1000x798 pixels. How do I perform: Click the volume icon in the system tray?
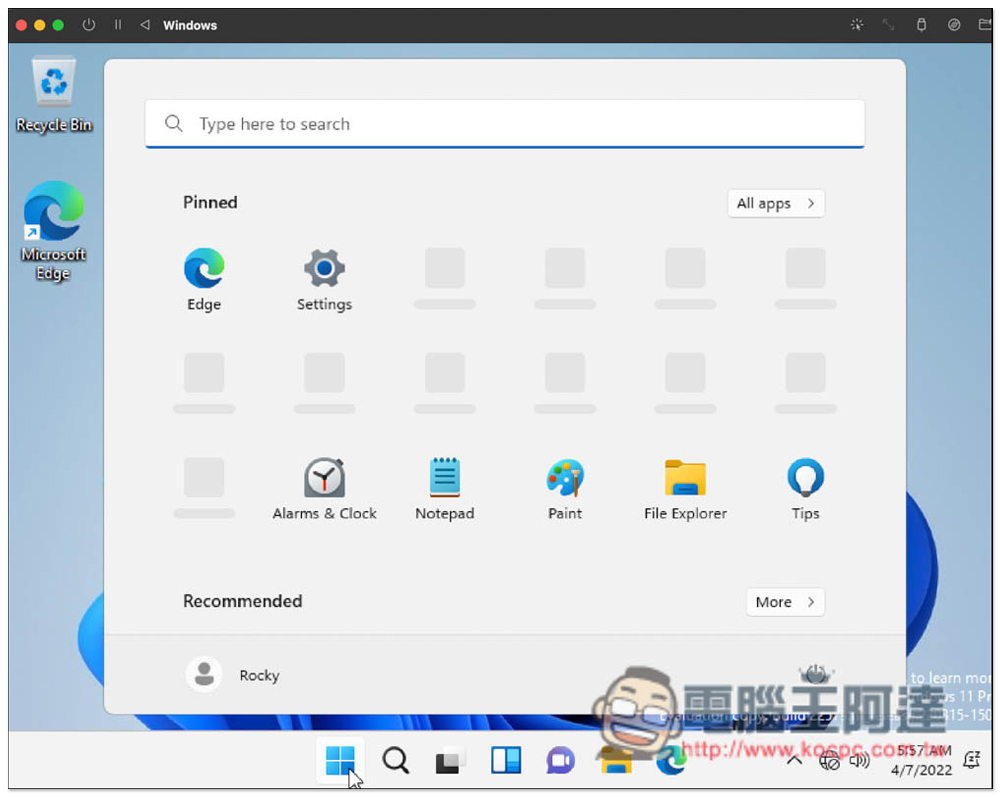[858, 760]
